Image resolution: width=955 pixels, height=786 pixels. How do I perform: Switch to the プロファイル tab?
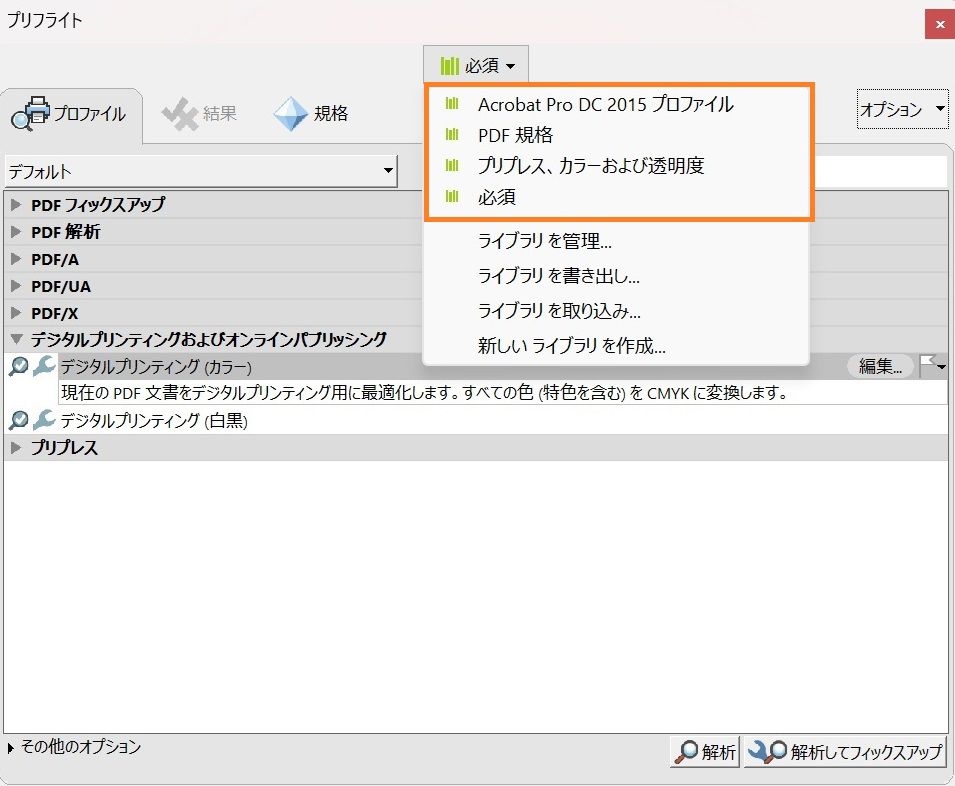[71, 114]
